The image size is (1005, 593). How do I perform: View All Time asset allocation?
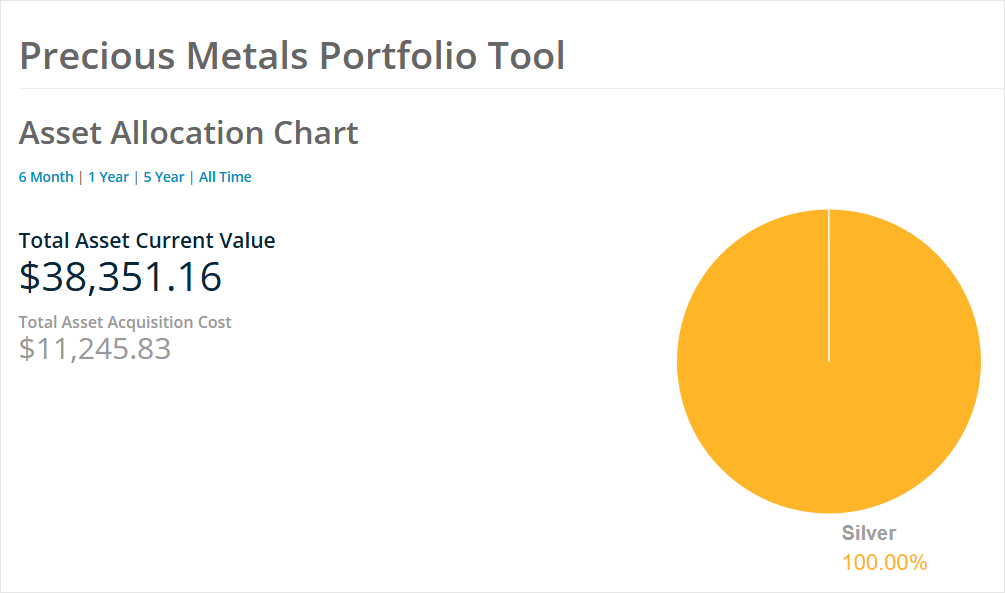coord(225,177)
